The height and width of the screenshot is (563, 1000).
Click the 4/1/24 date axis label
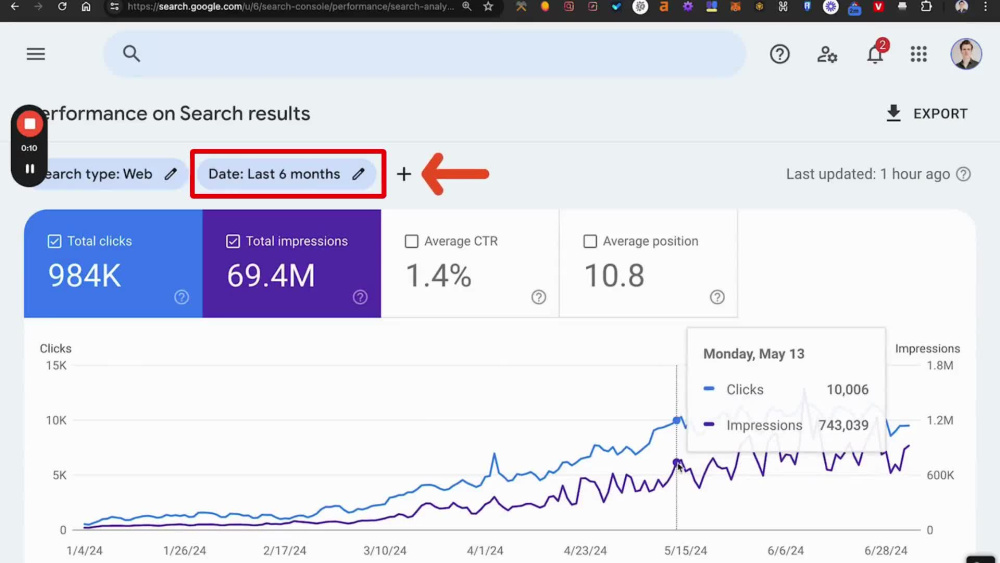485,550
